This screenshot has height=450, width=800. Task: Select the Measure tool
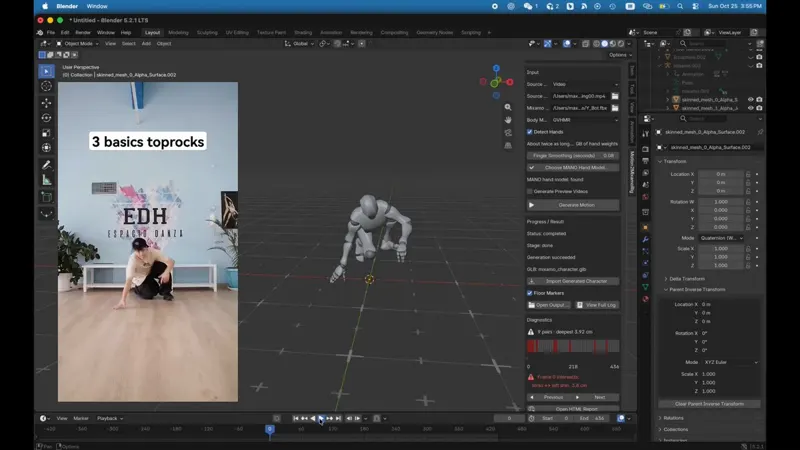46,180
